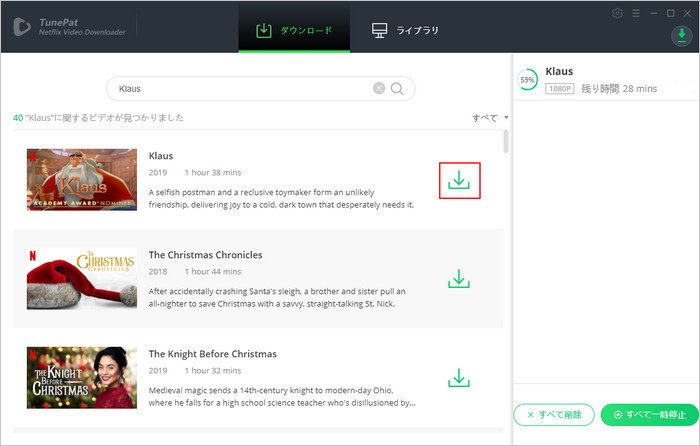Maximize the TunePat window
The width and height of the screenshot is (700, 446).
click(x=671, y=13)
